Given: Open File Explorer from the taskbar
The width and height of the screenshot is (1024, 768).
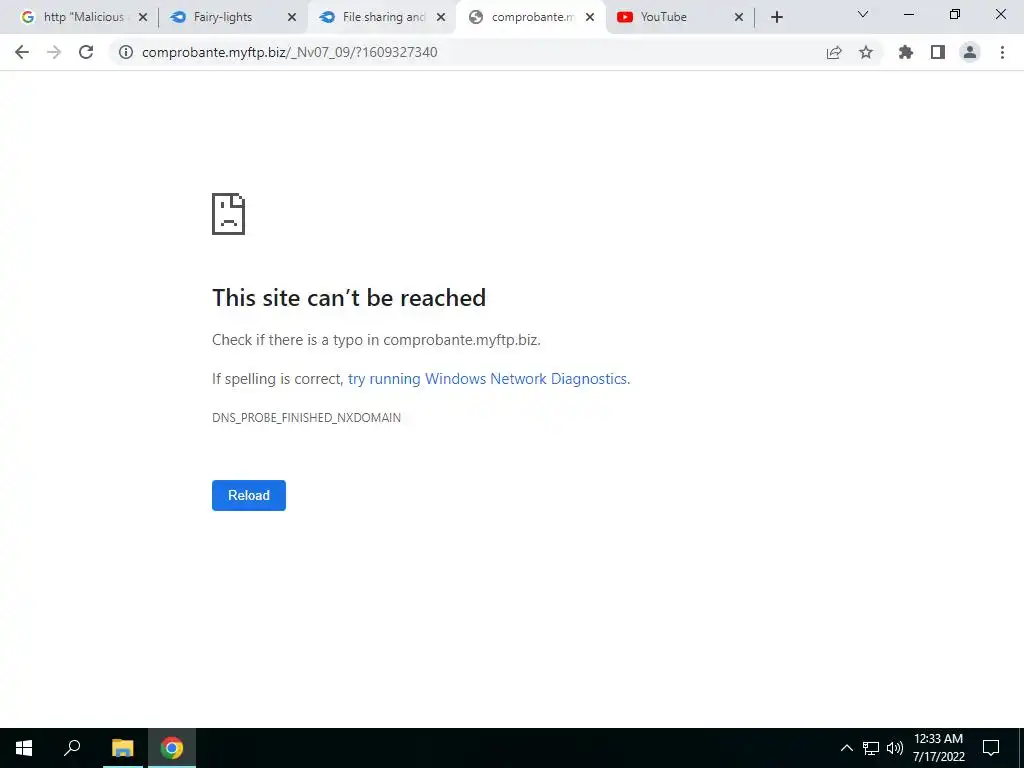Looking at the screenshot, I should pos(122,748).
